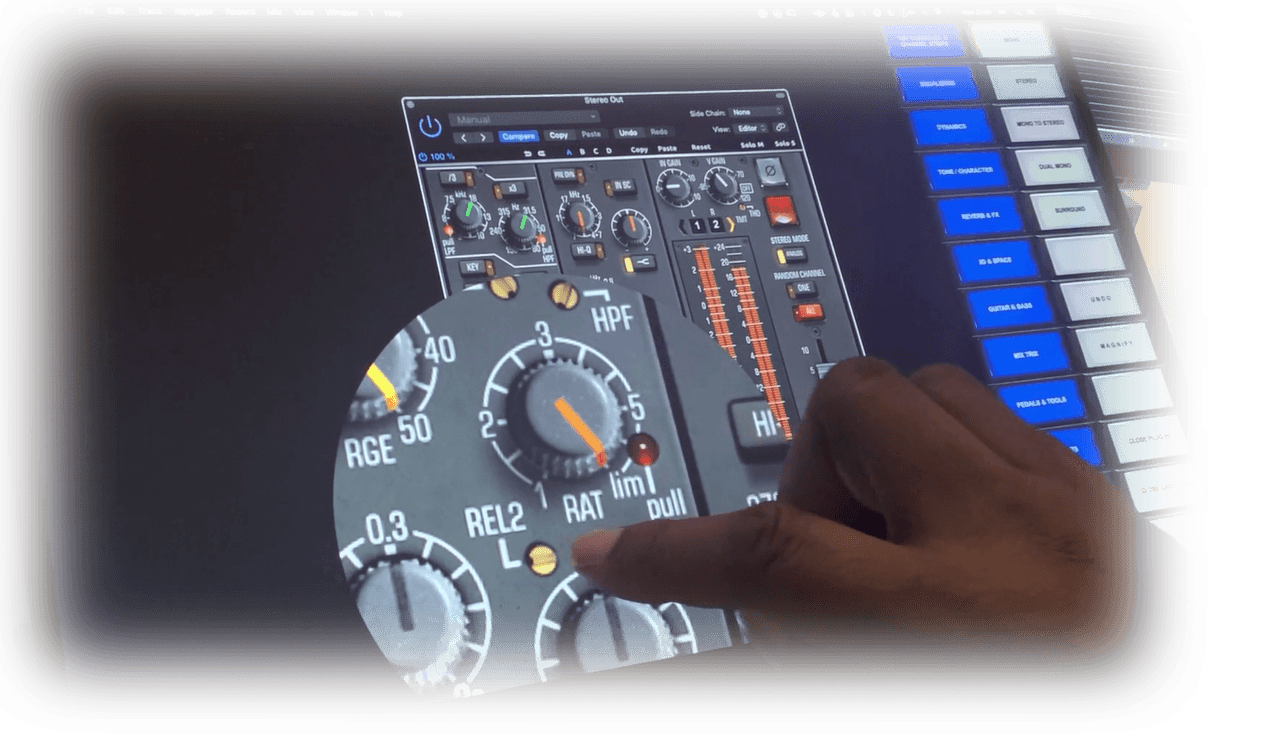Click the V GAIN knob

tap(719, 183)
